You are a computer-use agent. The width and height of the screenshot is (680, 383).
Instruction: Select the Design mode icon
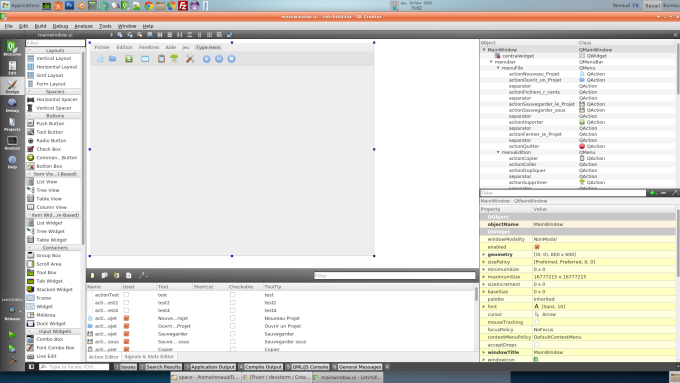tap(12, 86)
